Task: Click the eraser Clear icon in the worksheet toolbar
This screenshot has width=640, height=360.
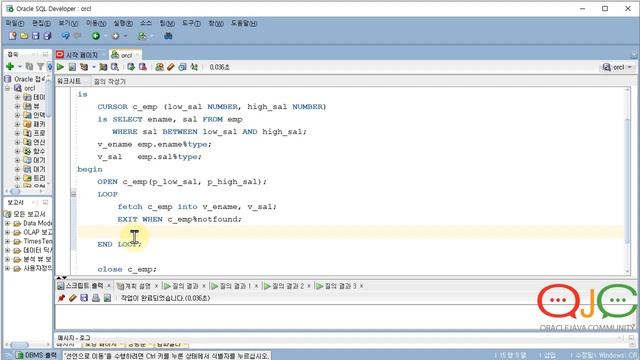Action: [x=171, y=67]
